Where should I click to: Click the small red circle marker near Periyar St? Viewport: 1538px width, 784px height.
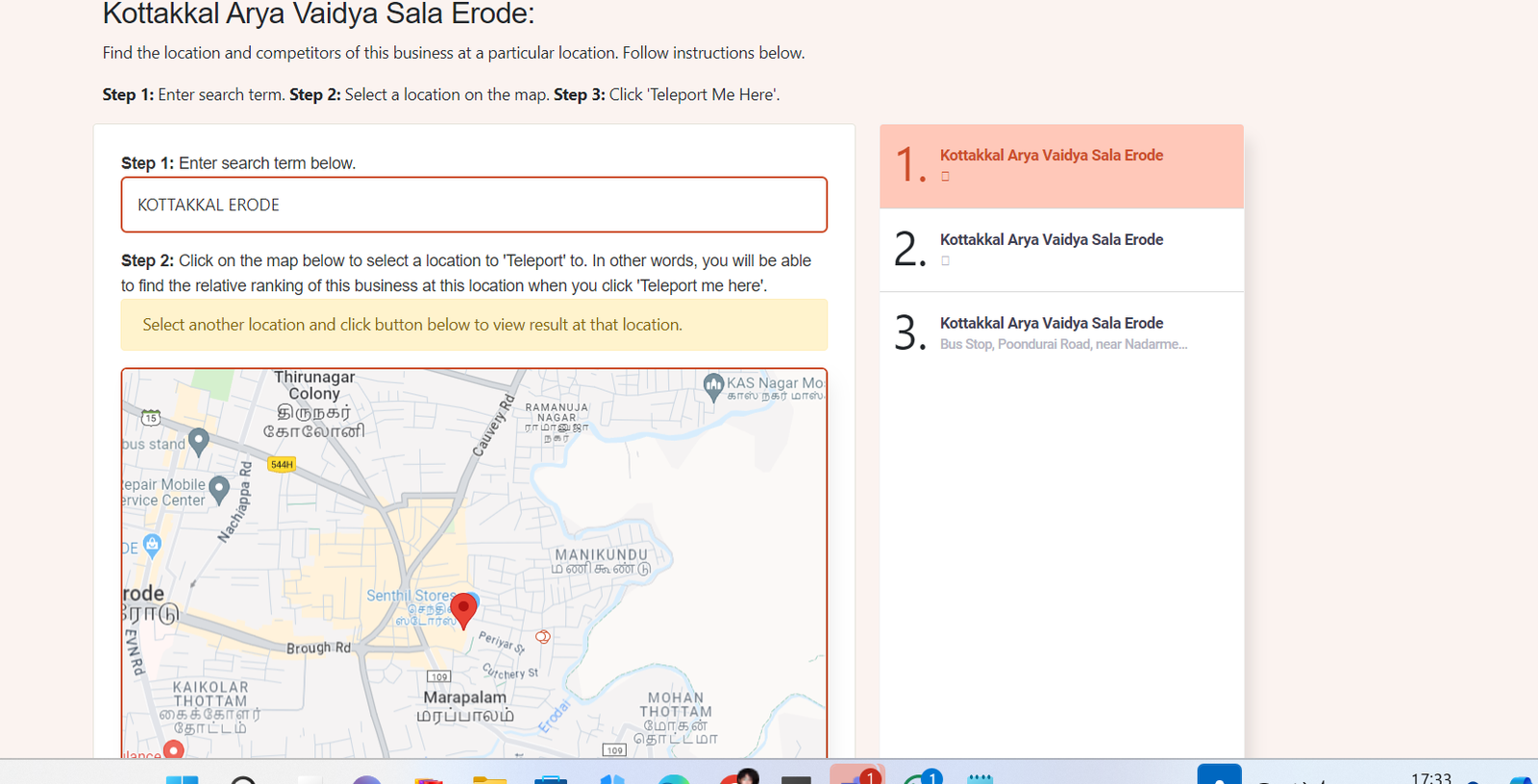(x=543, y=636)
